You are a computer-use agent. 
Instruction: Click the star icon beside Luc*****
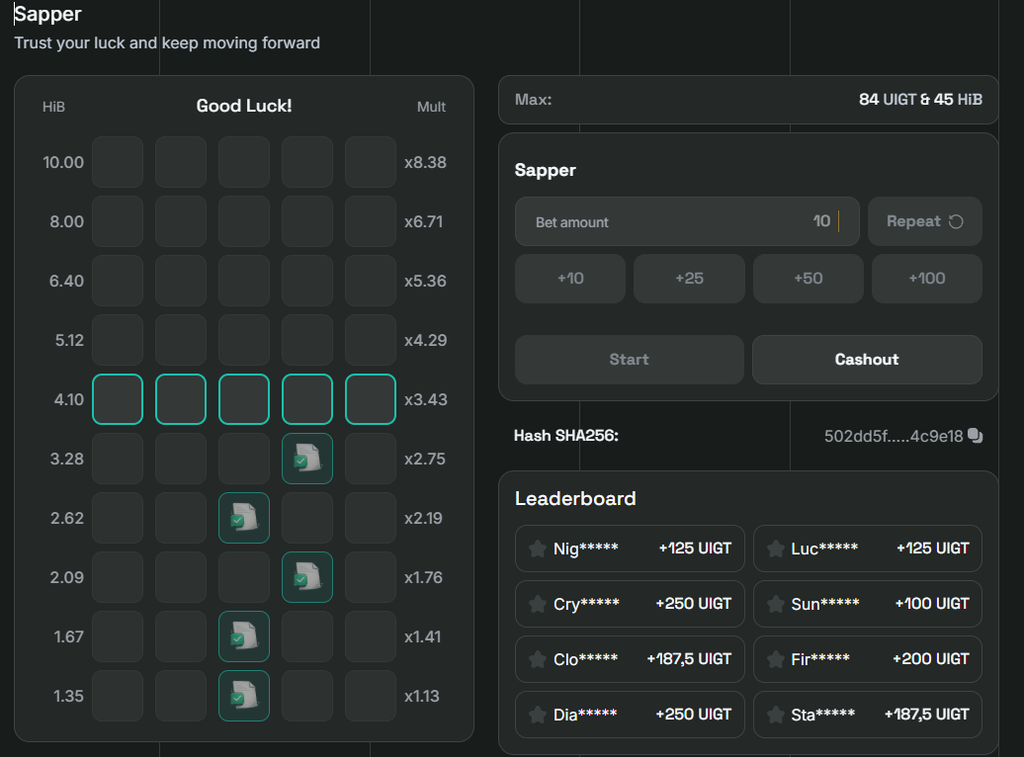[776, 549]
